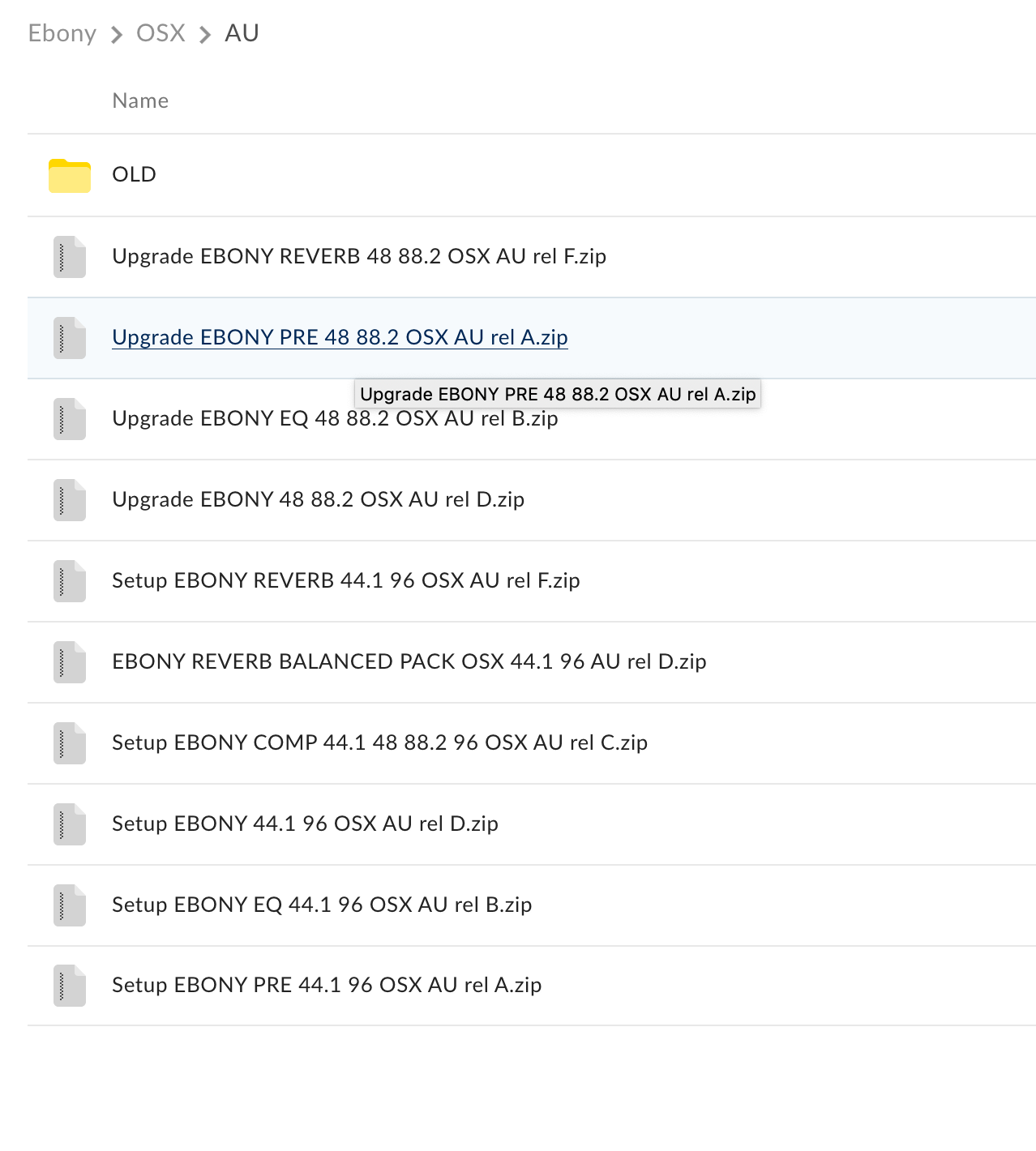This screenshot has width=1036, height=1151.
Task: Click zip icon for Setup EBONY REVERB rel F
Action: 69,581
